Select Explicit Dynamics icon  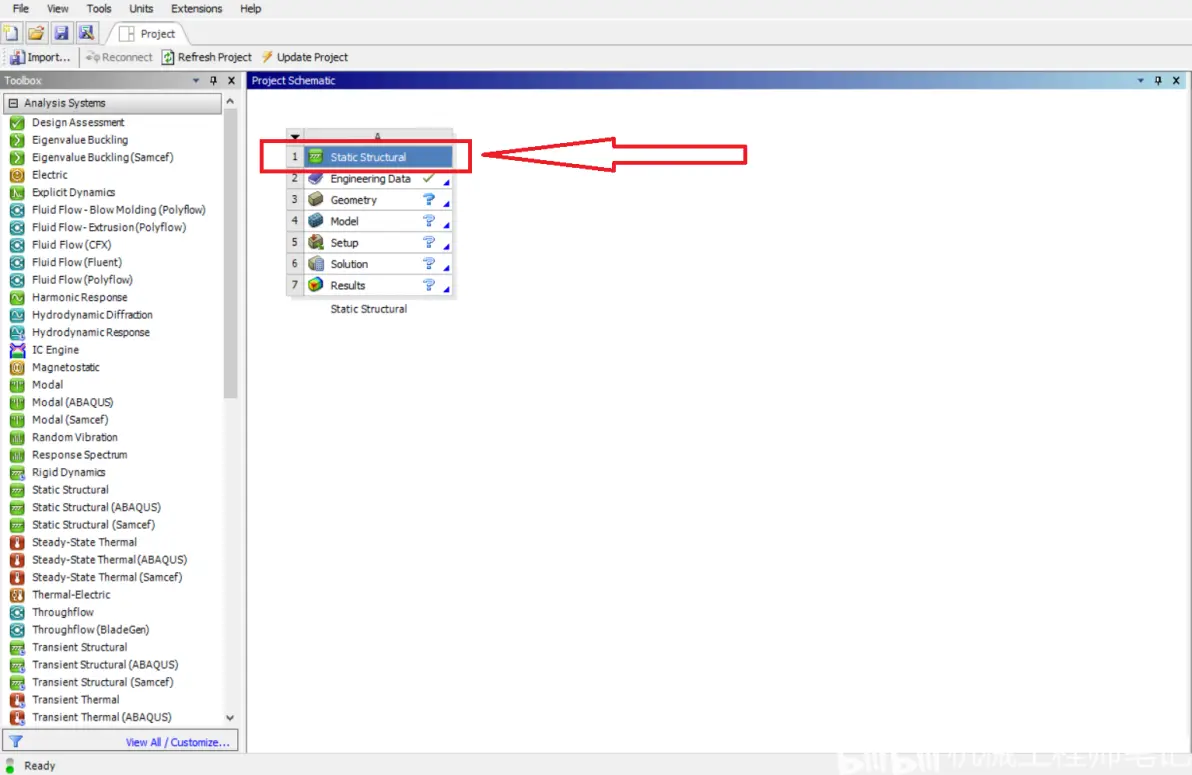17,192
